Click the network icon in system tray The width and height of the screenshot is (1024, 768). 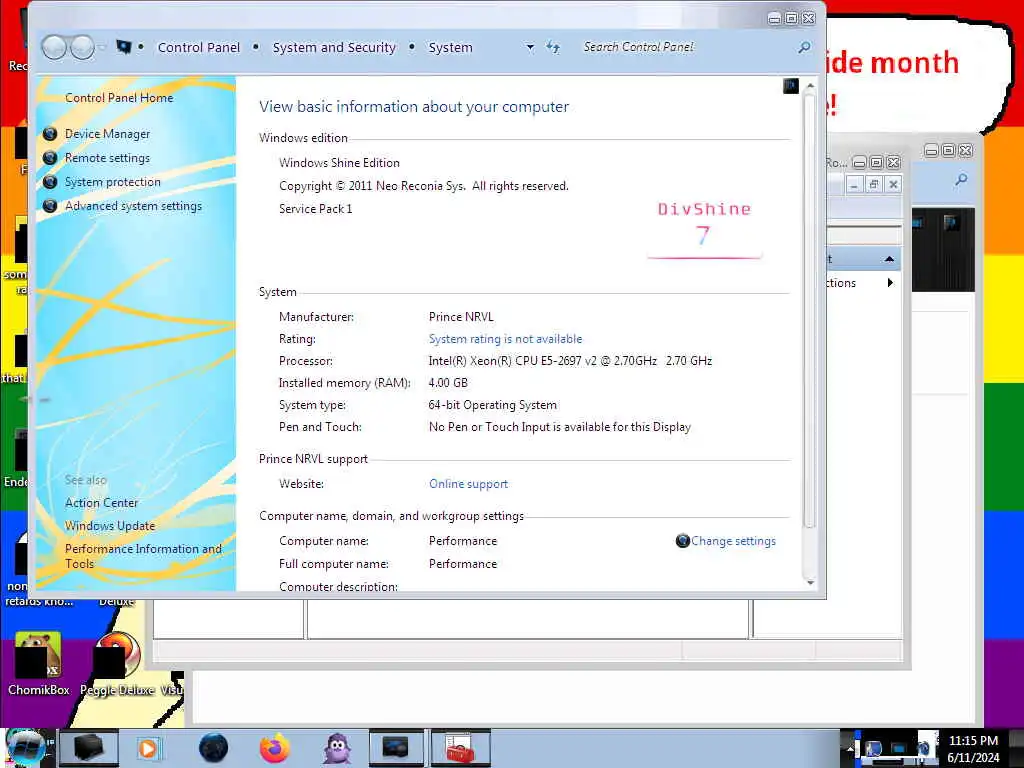click(899, 748)
